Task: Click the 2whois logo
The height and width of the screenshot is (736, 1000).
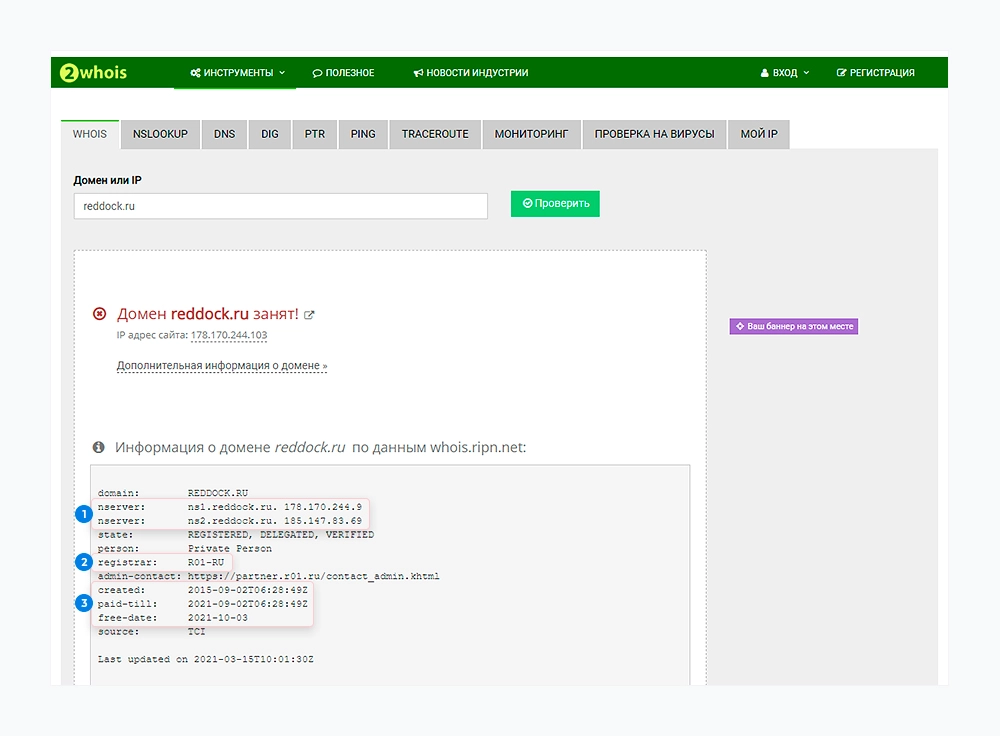Action: point(94,72)
